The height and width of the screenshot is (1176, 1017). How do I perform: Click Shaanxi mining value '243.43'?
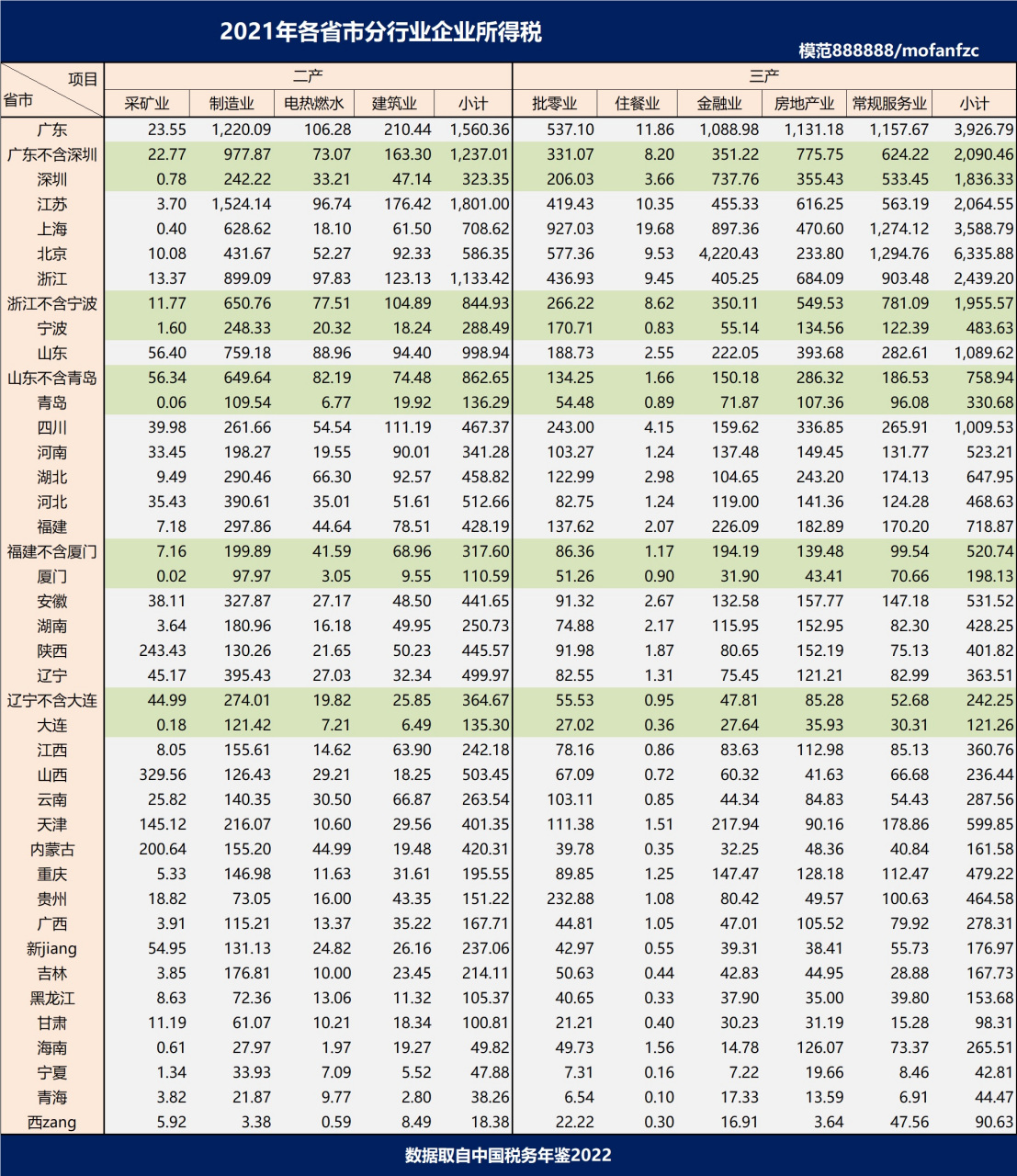click(163, 650)
